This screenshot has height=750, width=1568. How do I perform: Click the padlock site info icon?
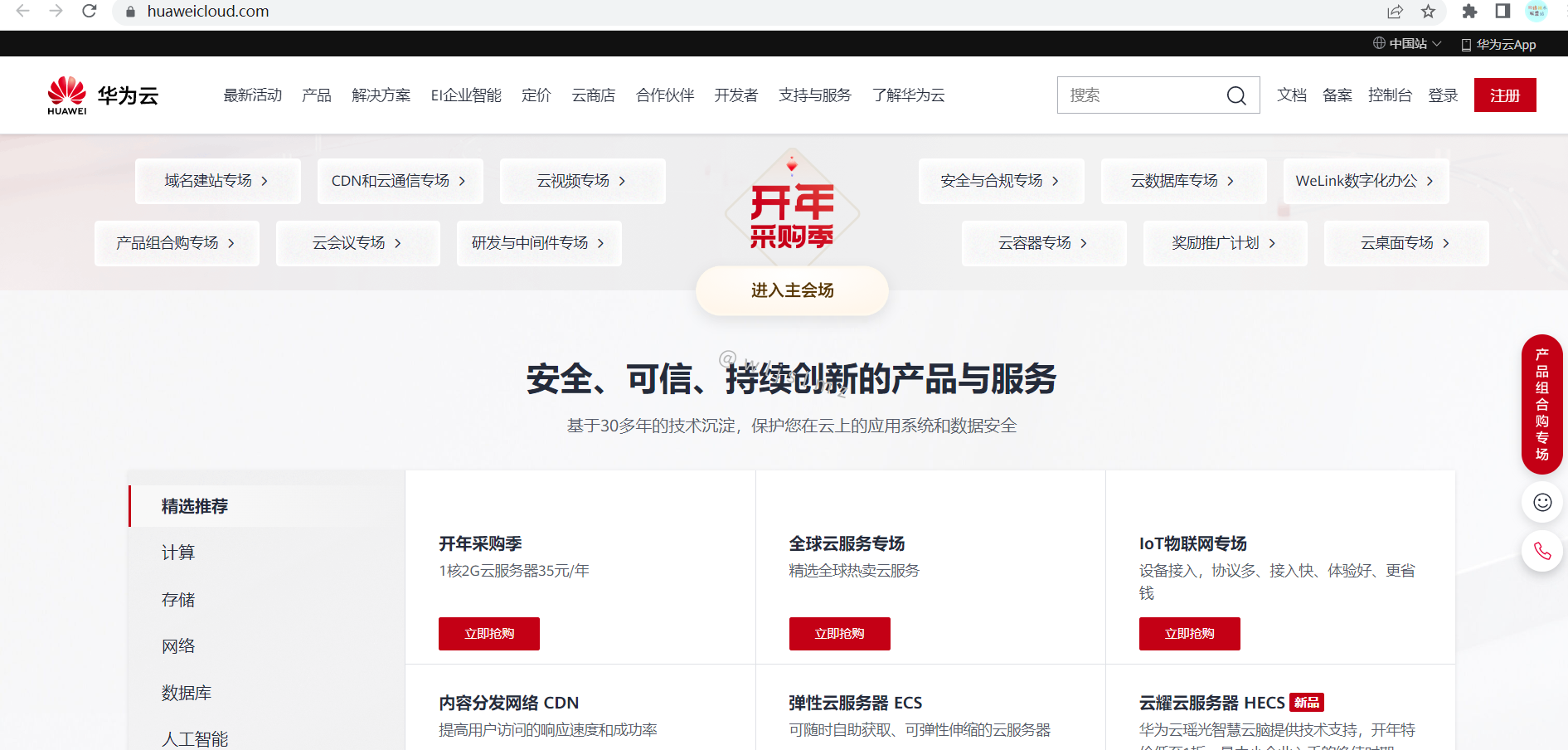coord(130,12)
